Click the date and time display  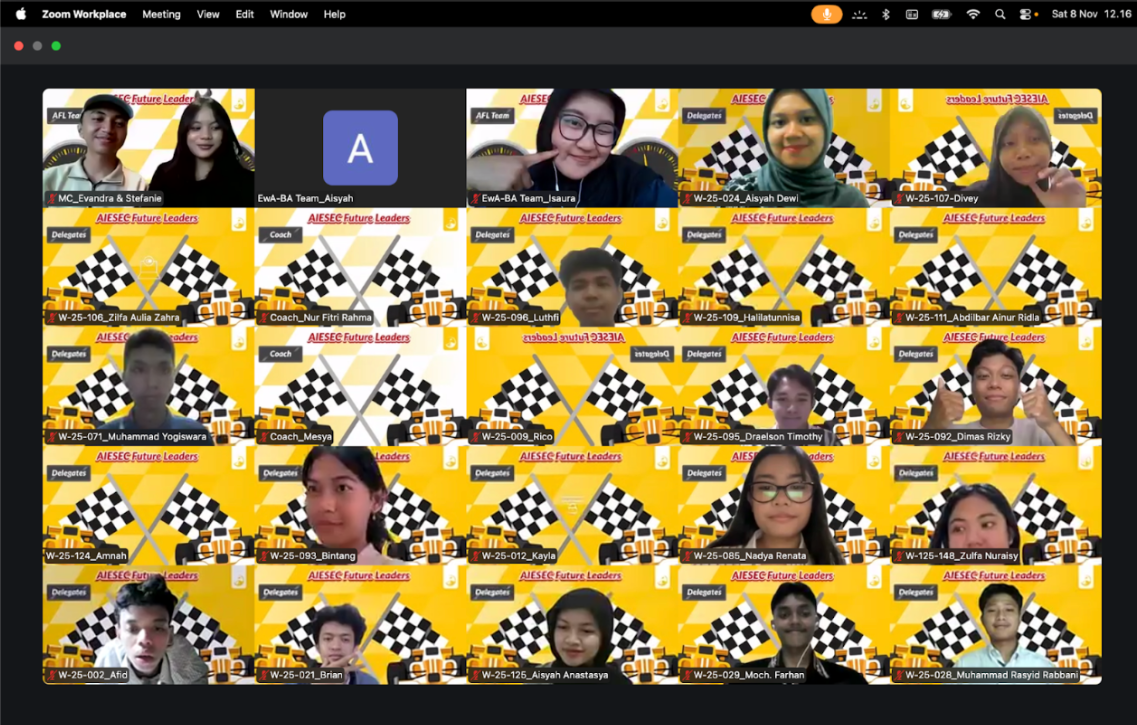(1091, 14)
